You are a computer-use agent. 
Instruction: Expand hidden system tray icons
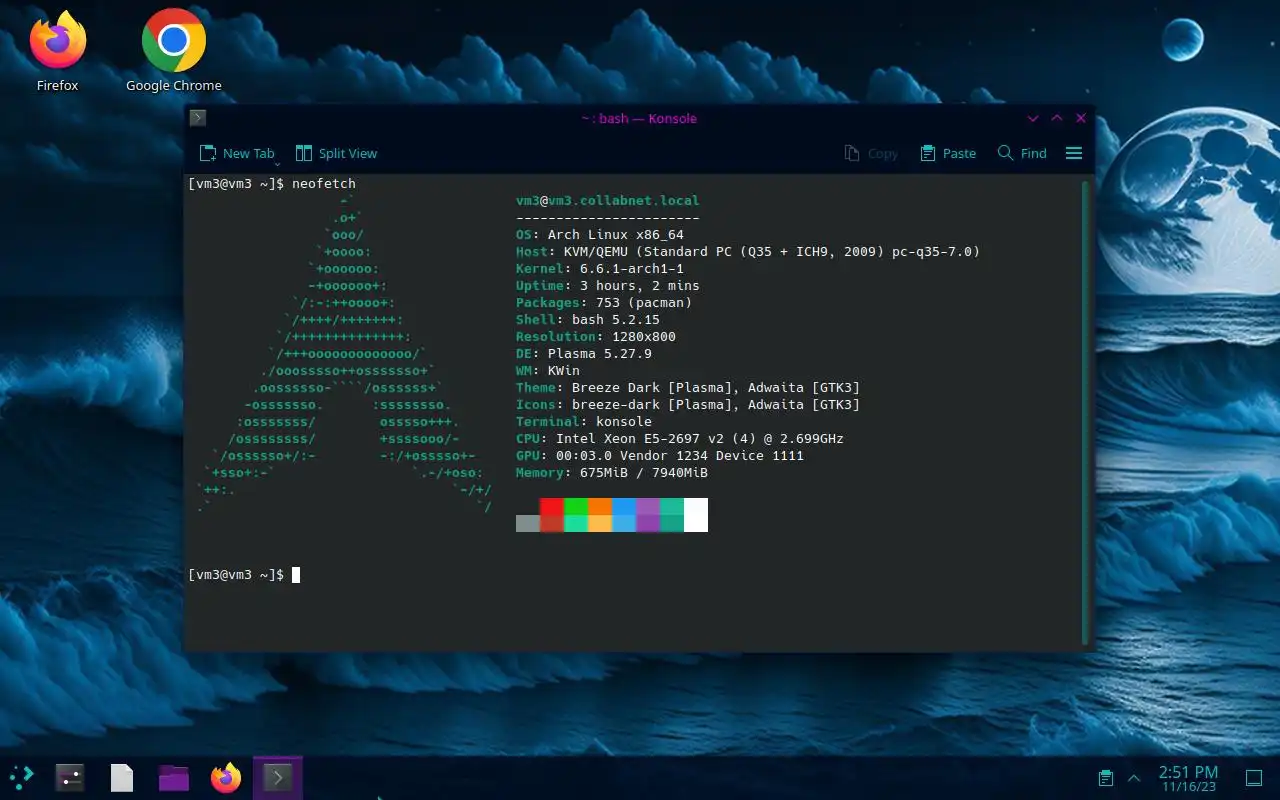click(1134, 778)
